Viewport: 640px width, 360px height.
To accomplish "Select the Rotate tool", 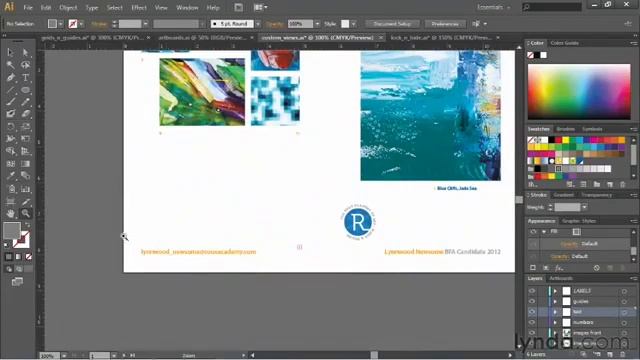I will (x=10, y=127).
